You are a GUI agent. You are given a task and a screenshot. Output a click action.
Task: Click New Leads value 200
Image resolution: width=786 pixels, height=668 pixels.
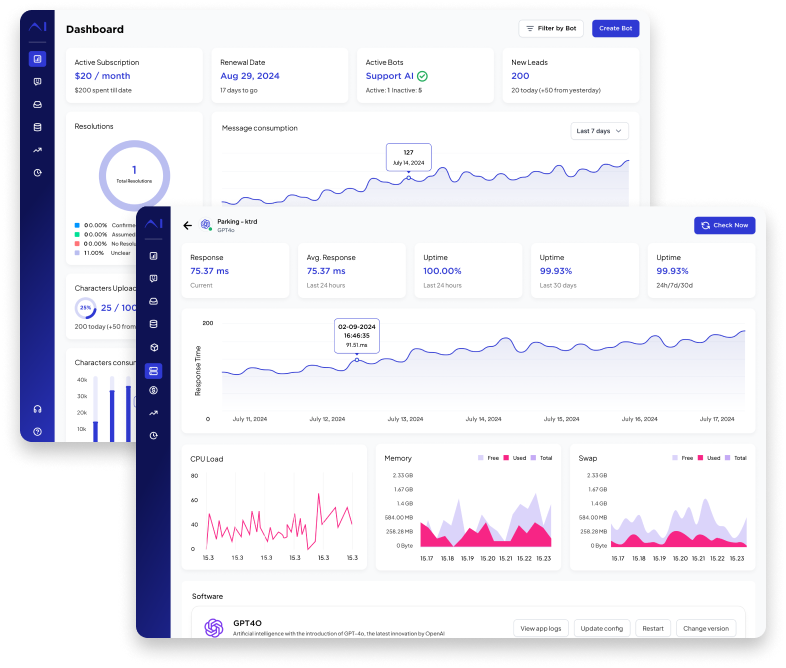click(x=520, y=76)
